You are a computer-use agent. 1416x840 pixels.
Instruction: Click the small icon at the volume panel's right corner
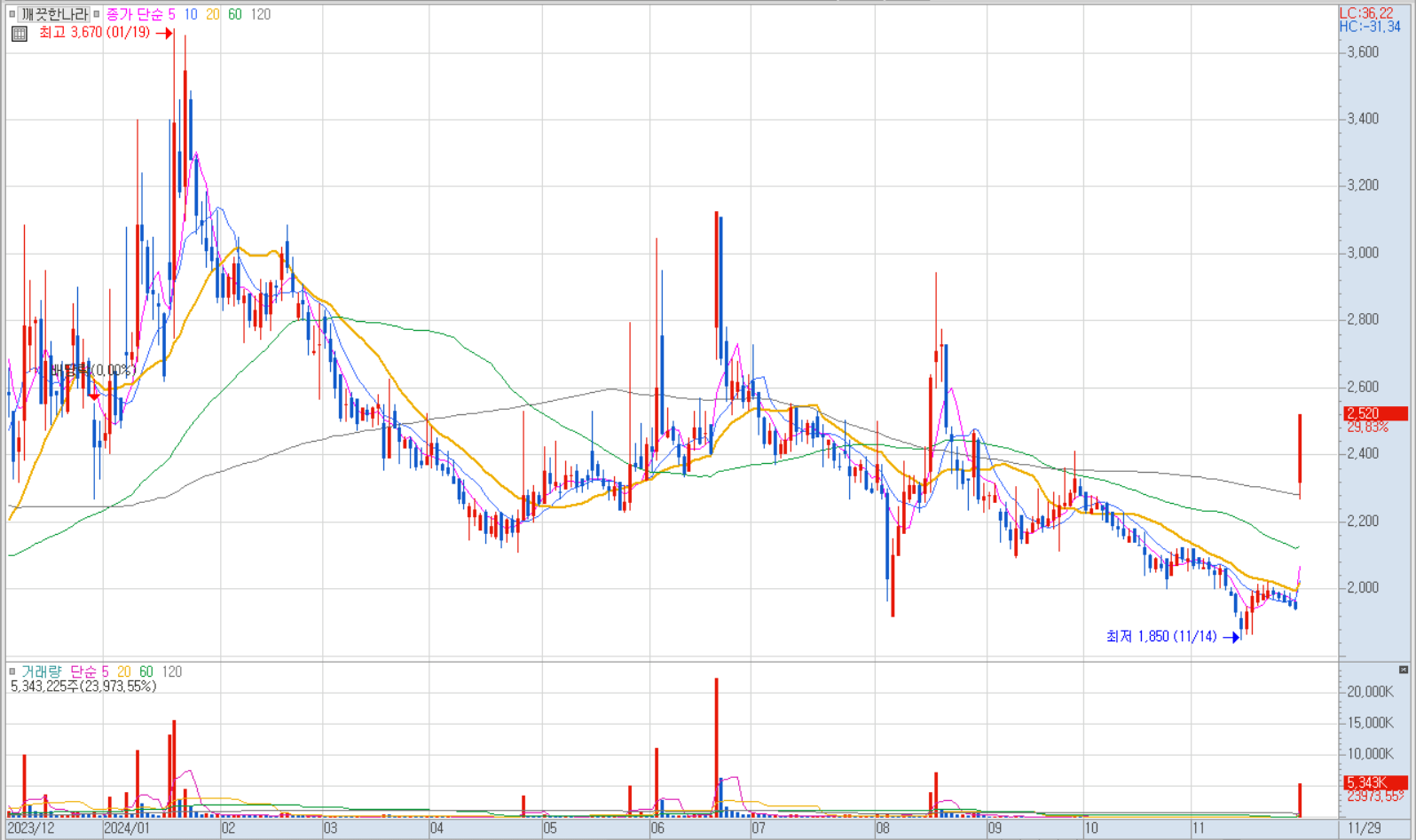pos(1404,670)
